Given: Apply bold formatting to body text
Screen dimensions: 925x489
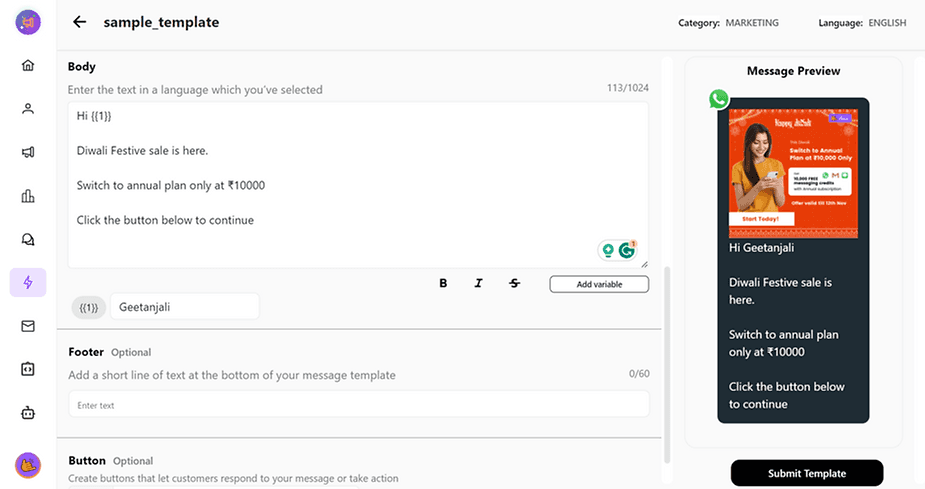Looking at the screenshot, I should [x=443, y=284].
